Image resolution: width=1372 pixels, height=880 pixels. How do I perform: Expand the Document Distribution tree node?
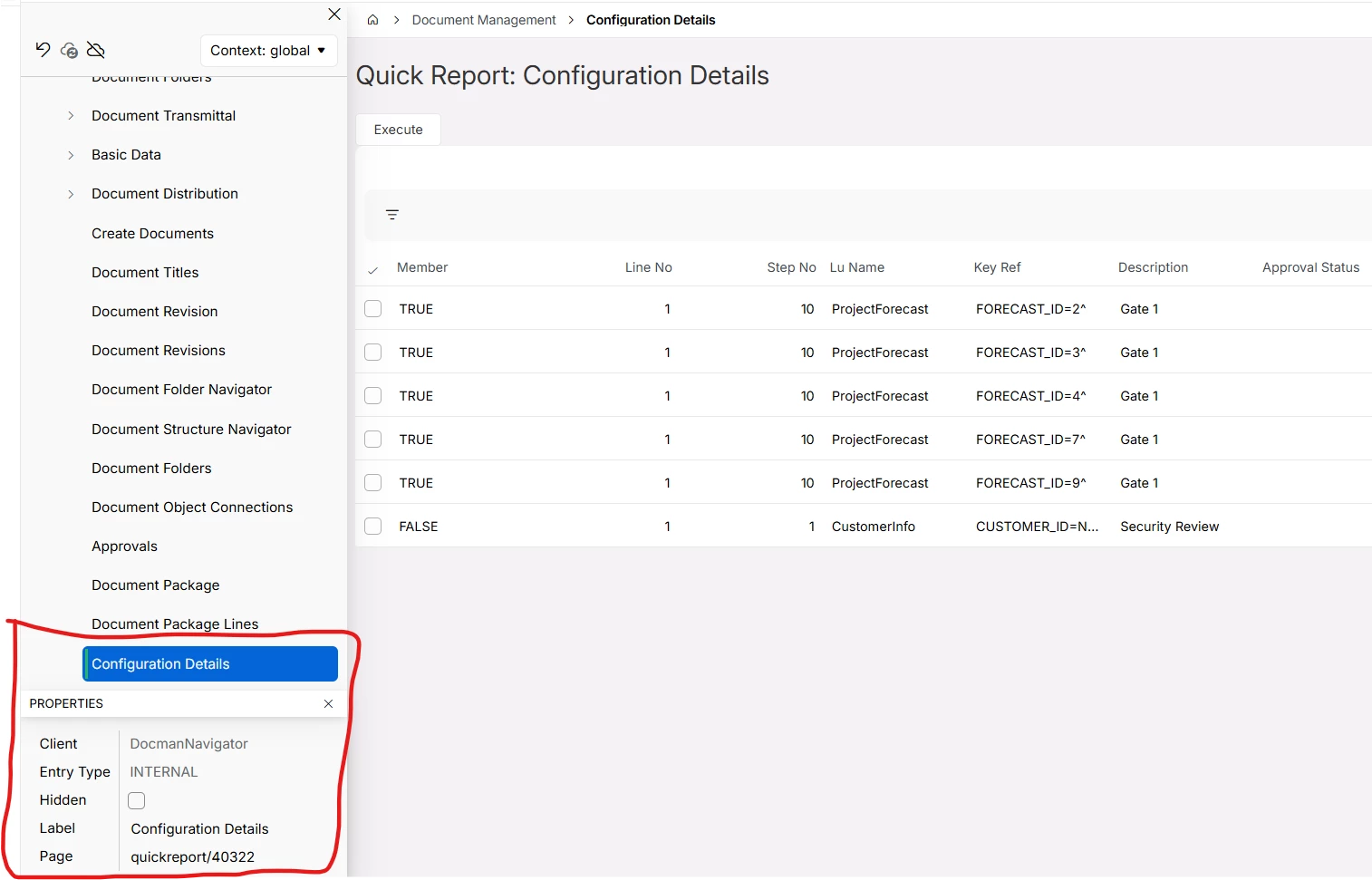click(x=71, y=194)
